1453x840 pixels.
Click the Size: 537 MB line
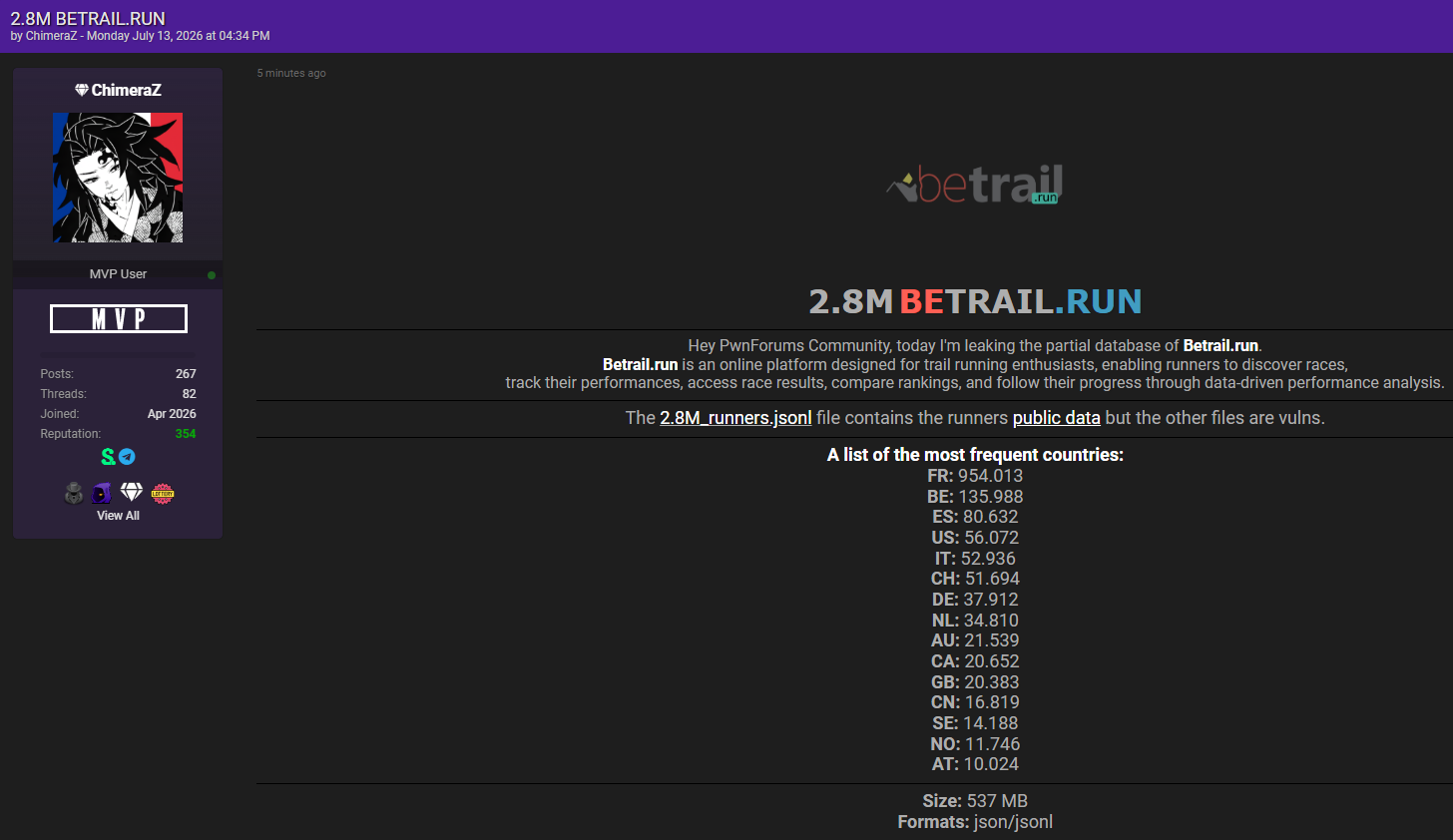[975, 801]
